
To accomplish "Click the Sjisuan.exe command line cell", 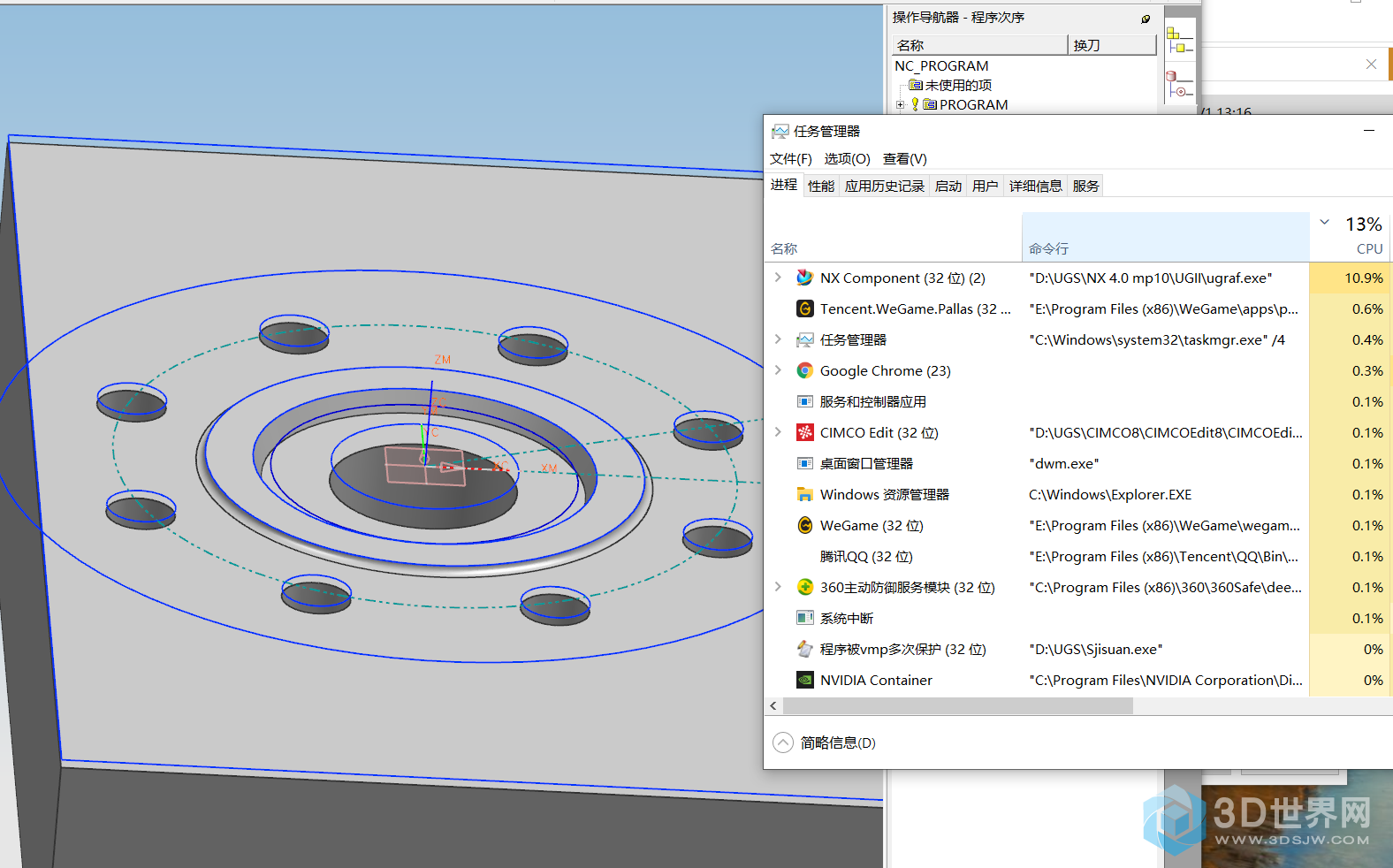I will [x=1095, y=649].
